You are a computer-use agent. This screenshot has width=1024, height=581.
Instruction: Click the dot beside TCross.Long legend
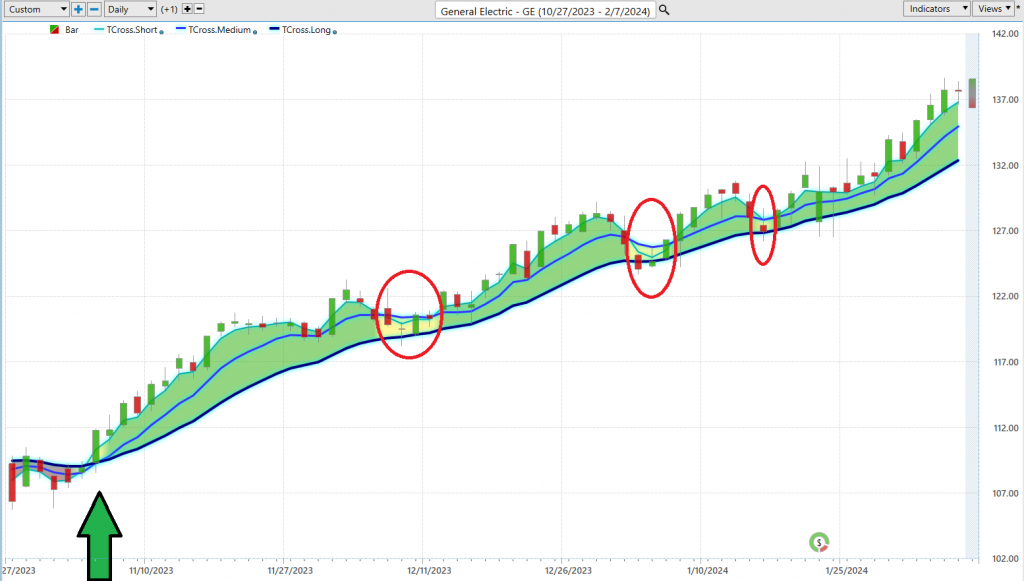335,31
